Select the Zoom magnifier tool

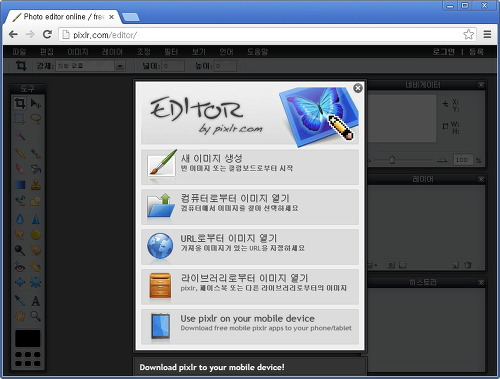[x=36, y=316]
